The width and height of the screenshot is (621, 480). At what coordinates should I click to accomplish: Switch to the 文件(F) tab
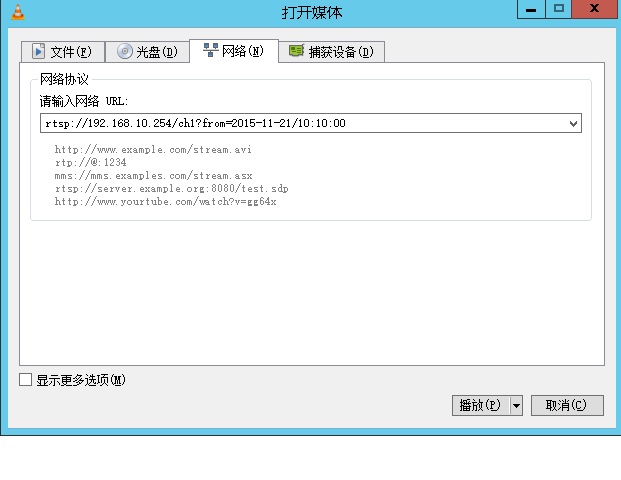coord(63,51)
